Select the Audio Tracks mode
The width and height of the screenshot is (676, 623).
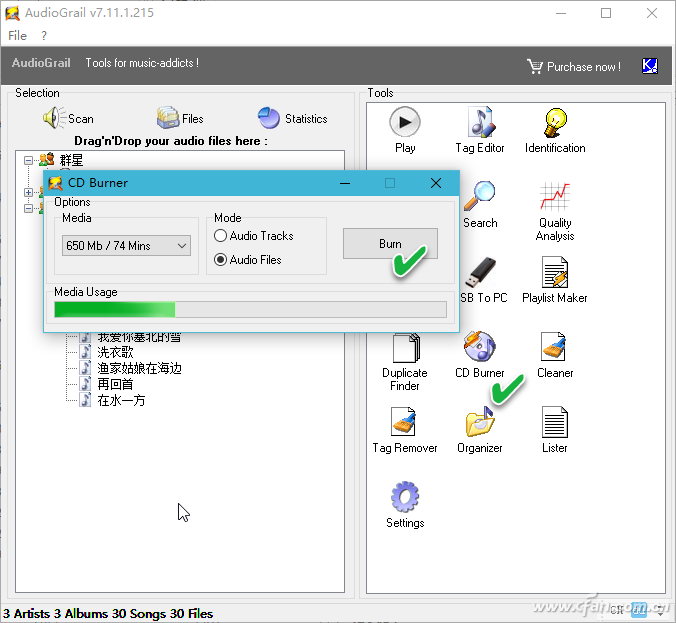[x=254, y=236]
